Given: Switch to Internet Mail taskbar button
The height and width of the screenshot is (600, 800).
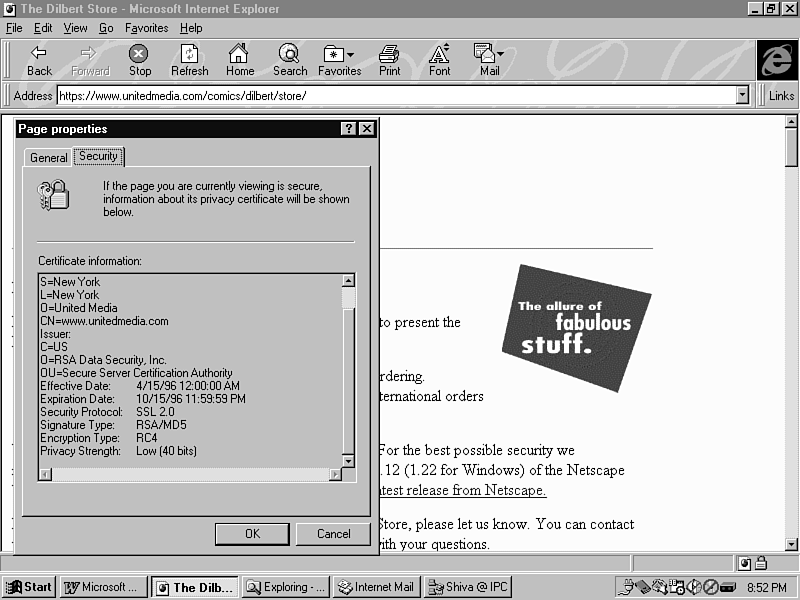Looking at the screenshot, I should 376,587.
